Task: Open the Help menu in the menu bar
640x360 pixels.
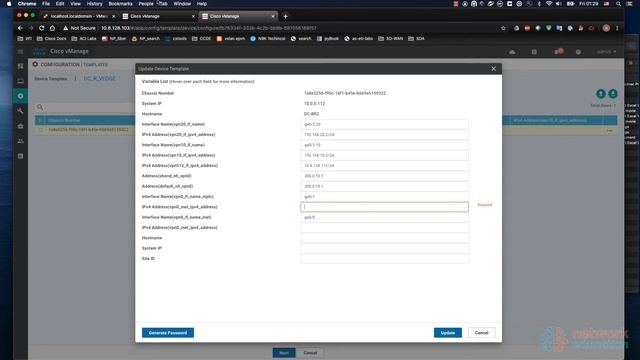Action: pyautogui.click(x=202, y=4)
